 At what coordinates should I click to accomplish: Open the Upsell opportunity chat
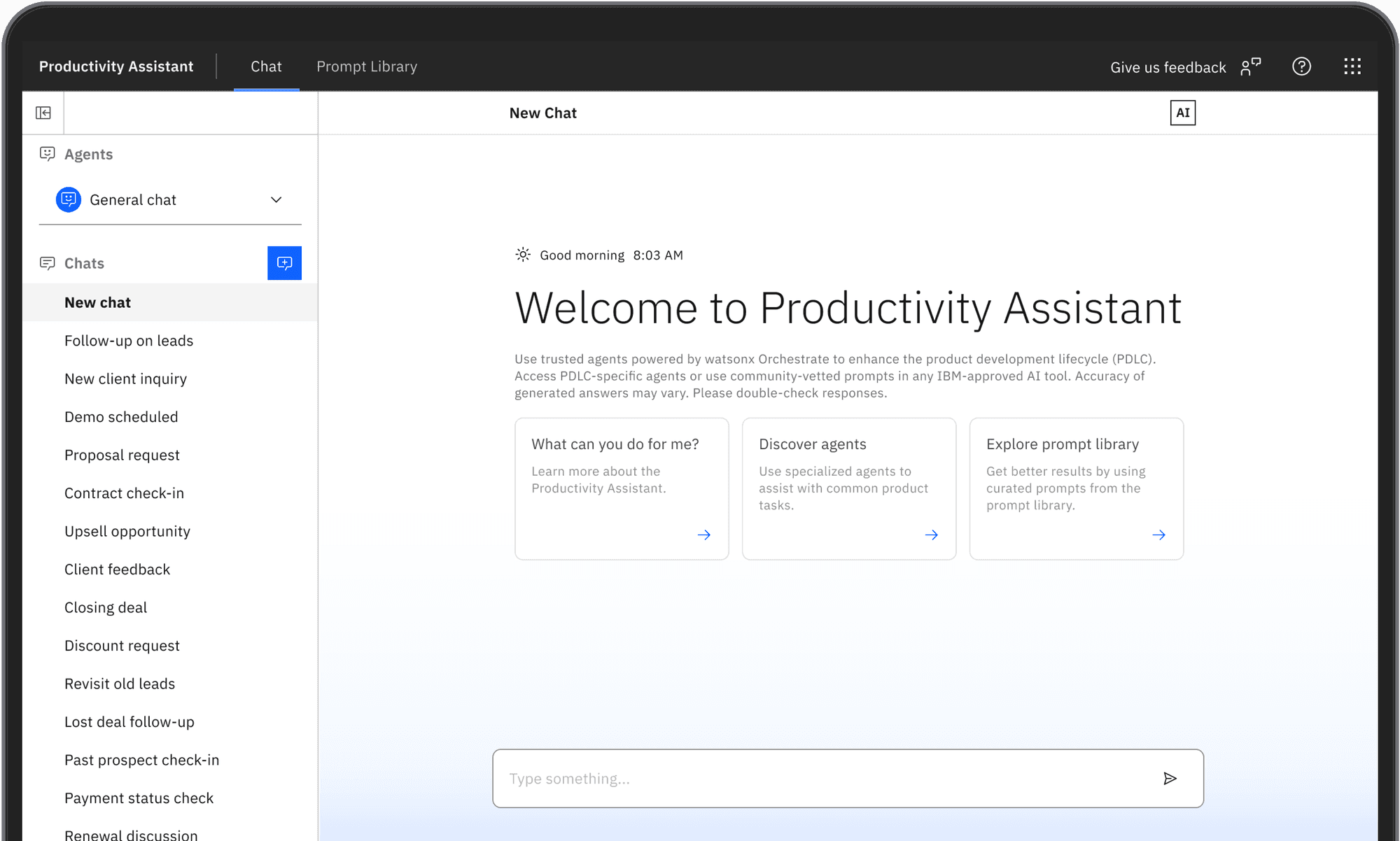[x=127, y=532]
